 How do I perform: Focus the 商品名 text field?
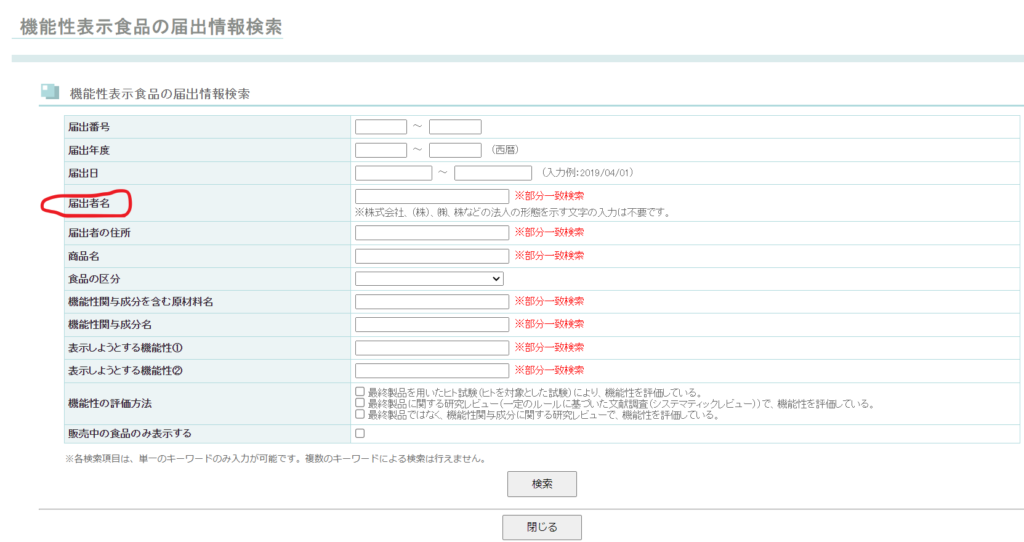pos(431,256)
